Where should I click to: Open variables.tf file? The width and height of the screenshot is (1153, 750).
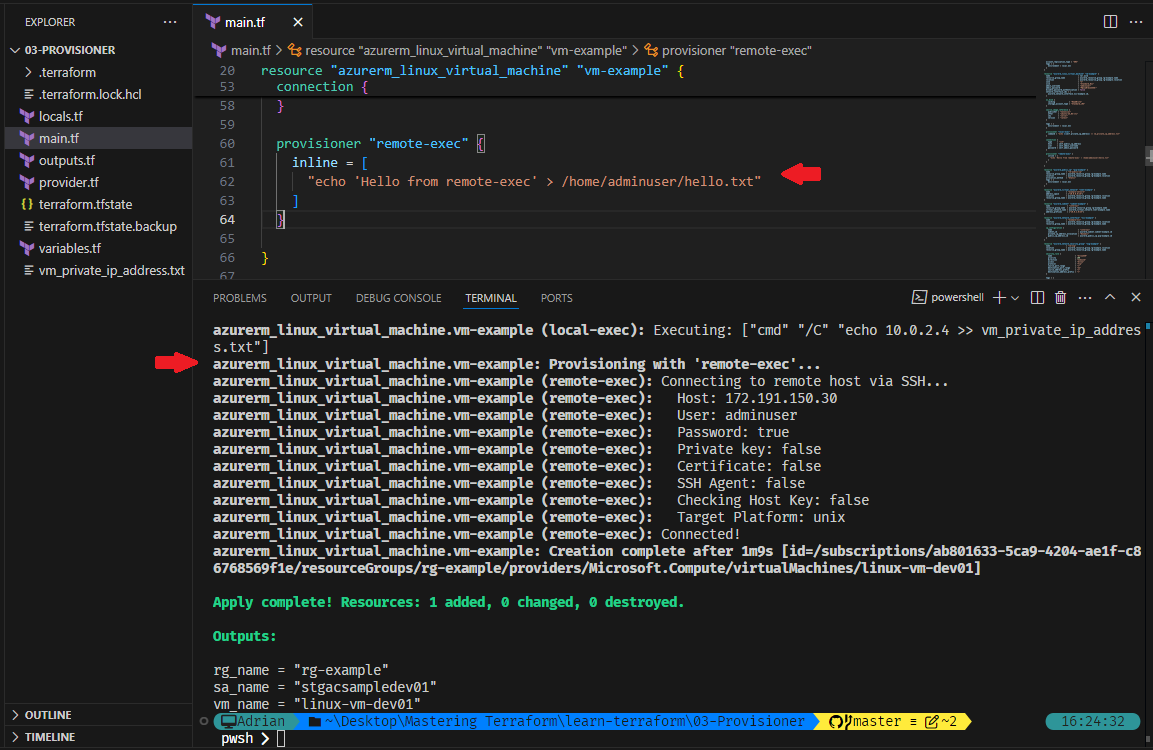[99, 249]
